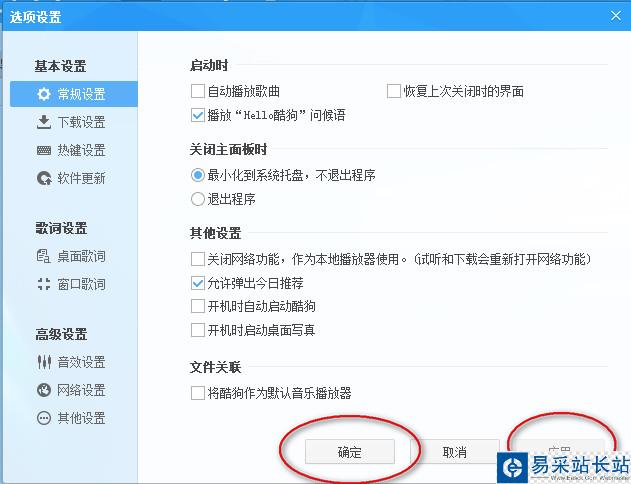631x484 pixels.
Task: Select 最小化到系统托盘，不退出程序 radio option
Action: tap(198, 175)
